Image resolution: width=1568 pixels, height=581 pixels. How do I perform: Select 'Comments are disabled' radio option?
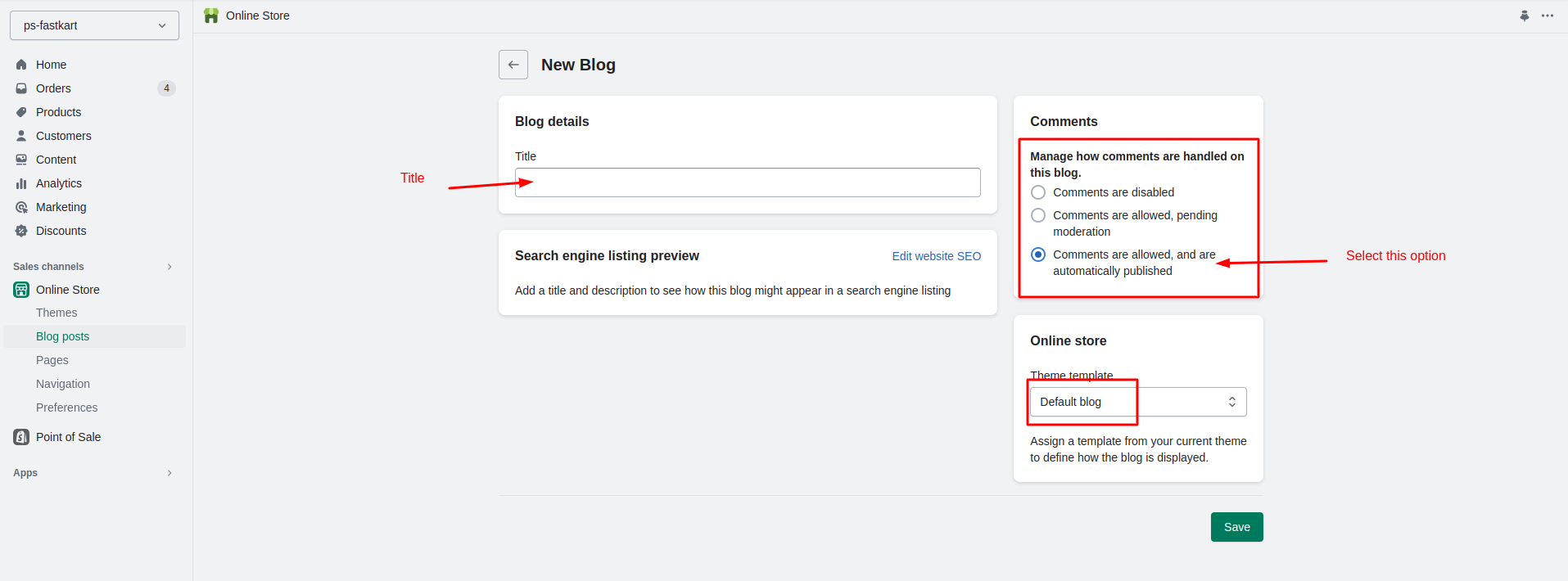[x=1038, y=192]
